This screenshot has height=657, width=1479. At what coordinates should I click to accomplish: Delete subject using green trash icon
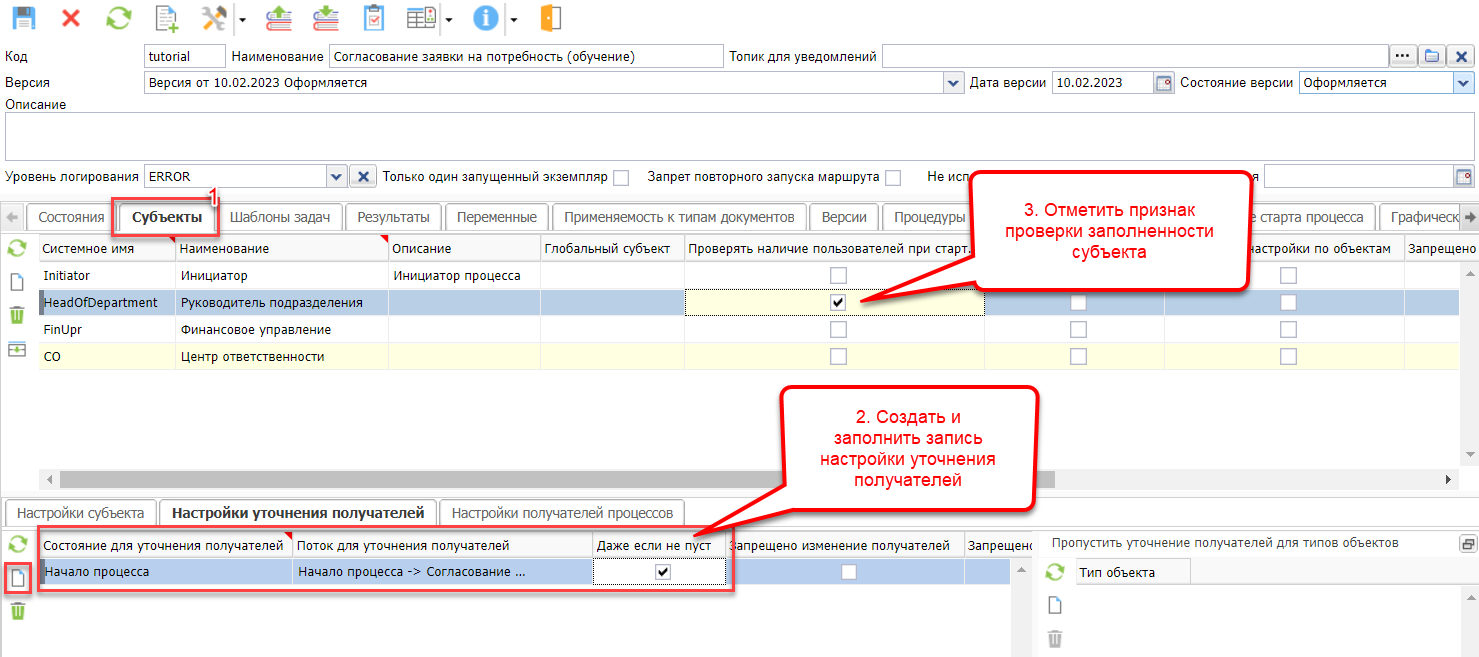click(17, 315)
